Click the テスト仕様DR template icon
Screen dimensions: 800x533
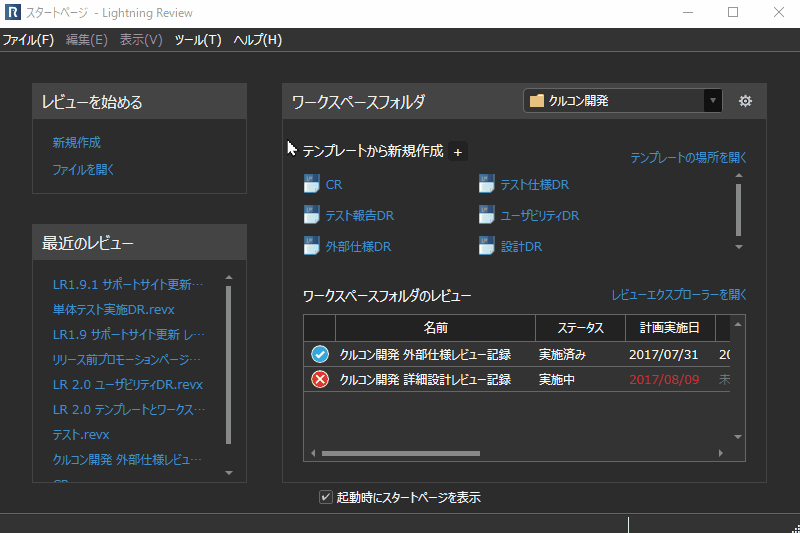pos(486,184)
